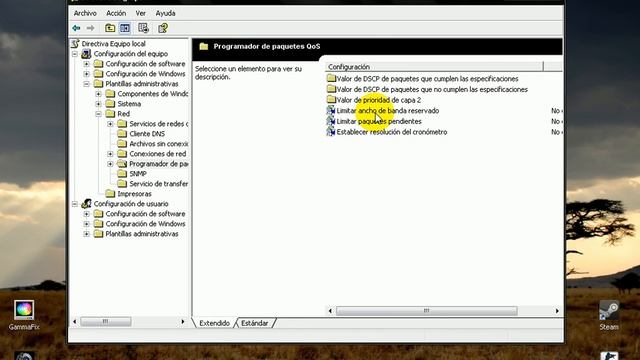Collapse the Configuración de usuario node
The height and width of the screenshot is (360, 640).
point(75,204)
